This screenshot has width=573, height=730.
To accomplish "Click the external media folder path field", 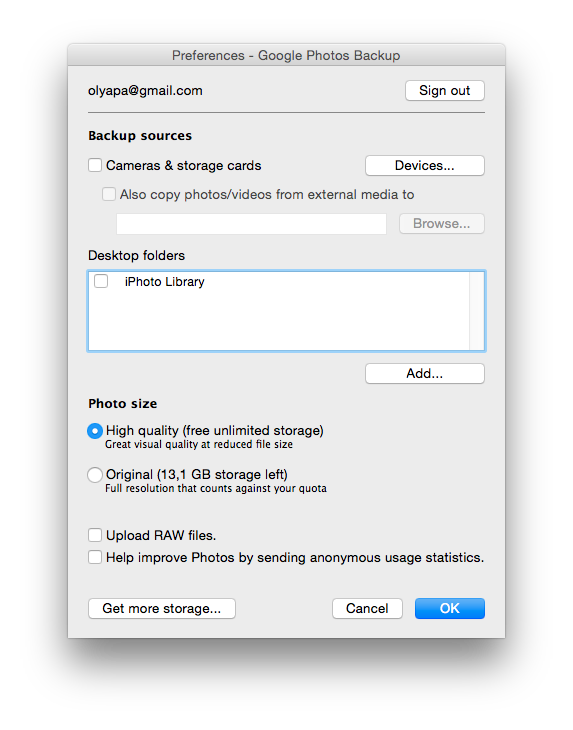I will pos(251,224).
